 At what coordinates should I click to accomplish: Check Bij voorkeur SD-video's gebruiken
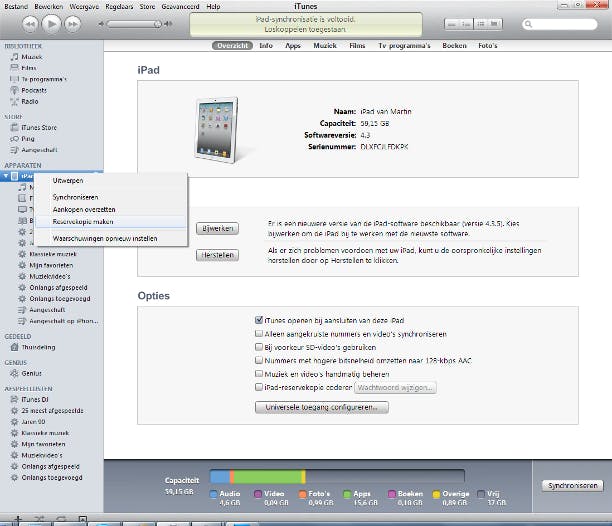coord(258,347)
